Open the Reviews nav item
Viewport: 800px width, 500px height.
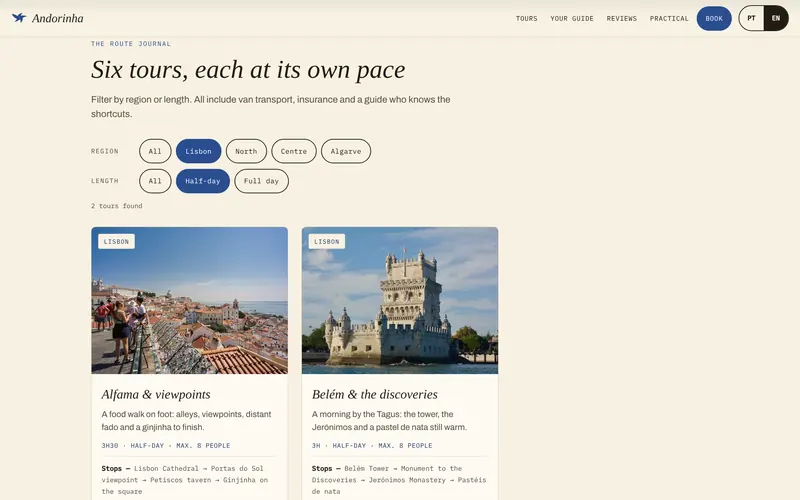pyautogui.click(x=621, y=18)
